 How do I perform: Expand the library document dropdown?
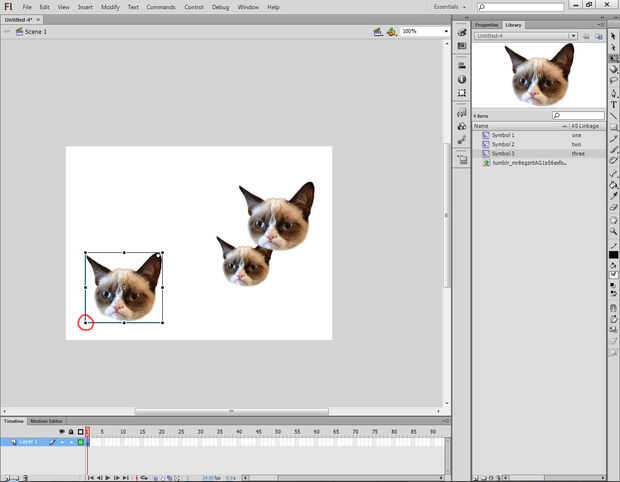(573, 36)
